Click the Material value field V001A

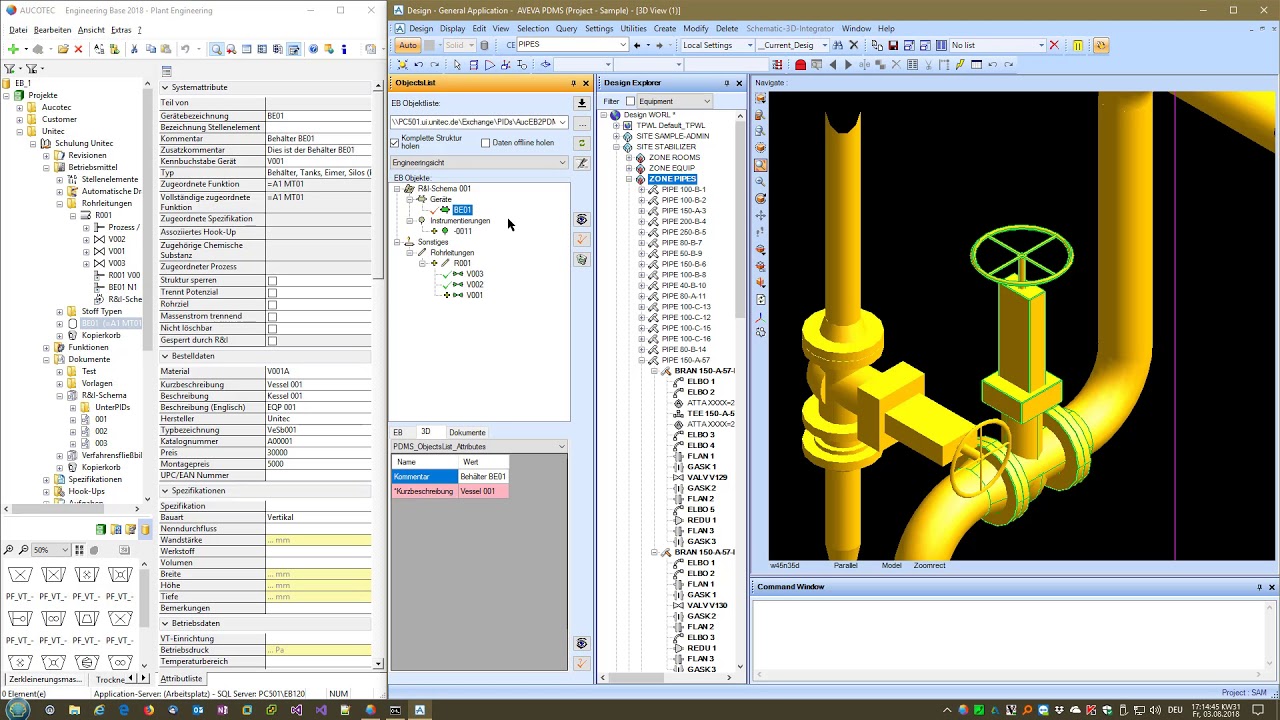pos(318,372)
